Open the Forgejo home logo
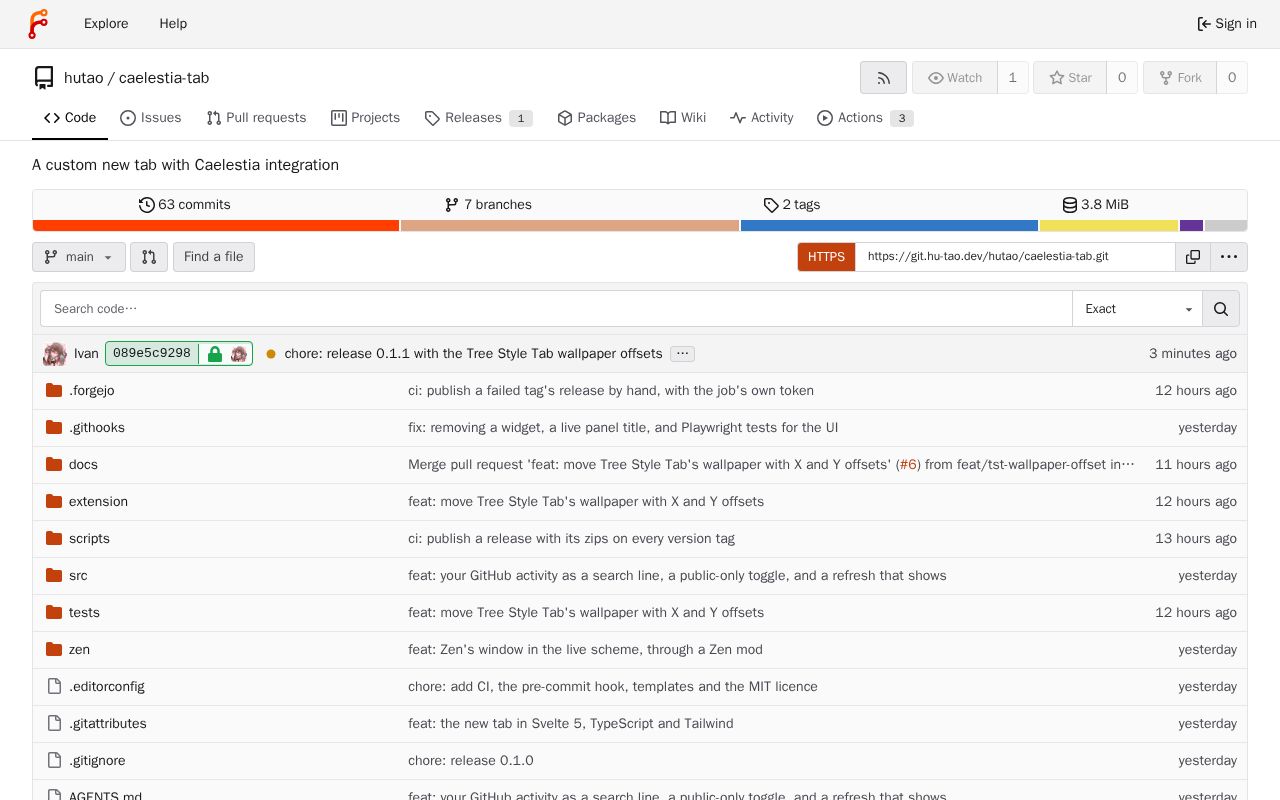The image size is (1280, 800). [38, 24]
